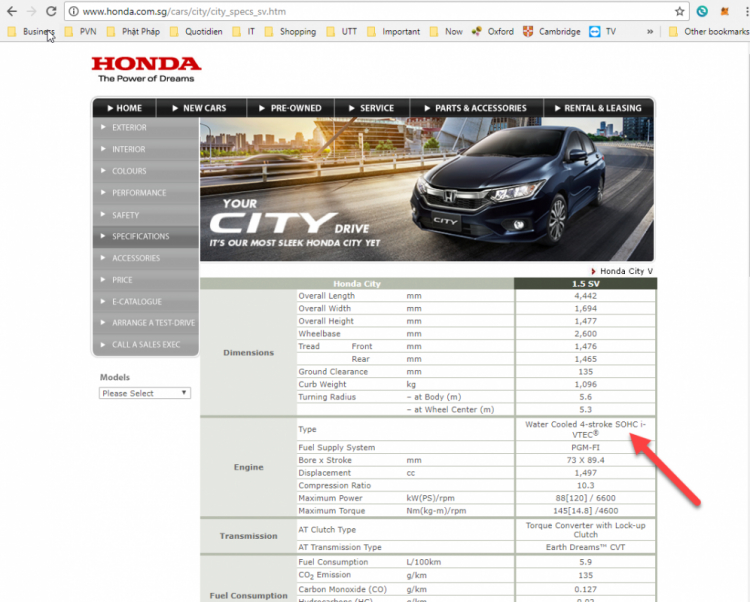750x602 pixels.
Task: Open the Cambridge bookmark
Action: (551, 32)
